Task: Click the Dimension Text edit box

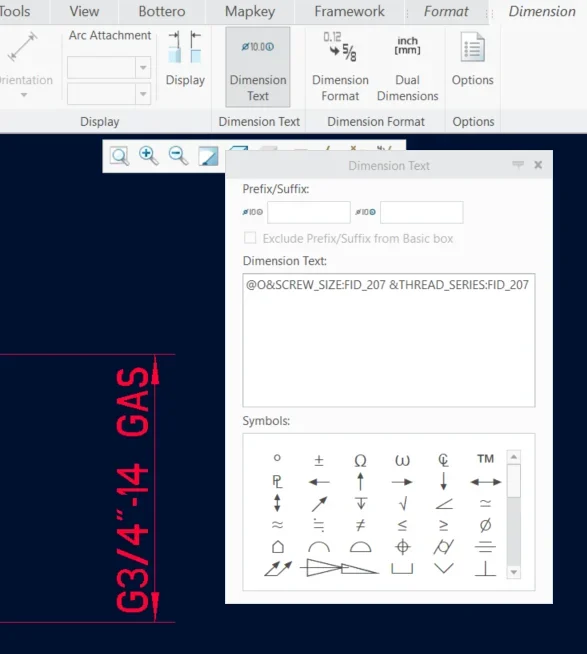Action: pyautogui.click(x=389, y=340)
